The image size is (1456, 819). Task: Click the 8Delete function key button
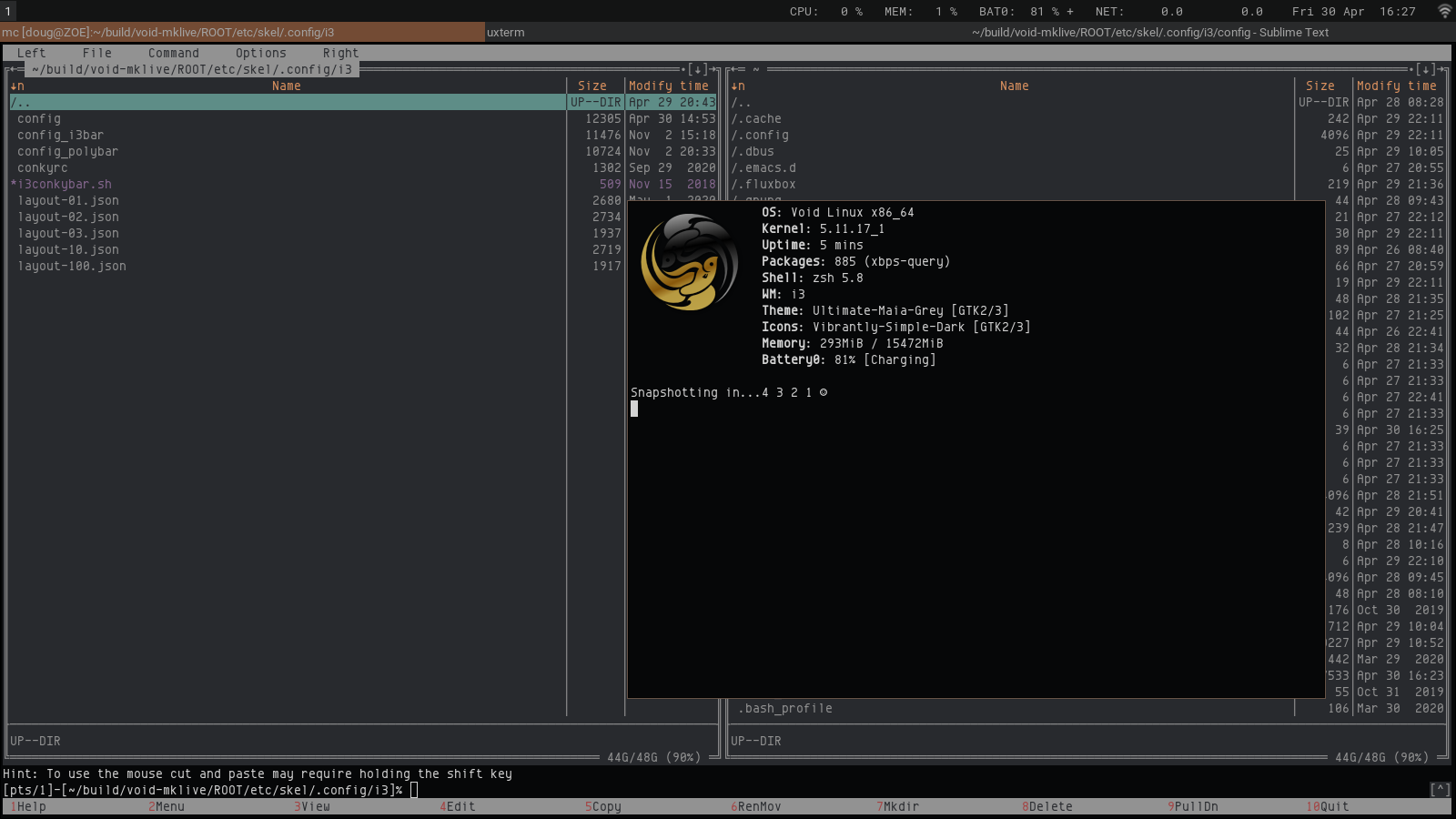pos(1046,806)
